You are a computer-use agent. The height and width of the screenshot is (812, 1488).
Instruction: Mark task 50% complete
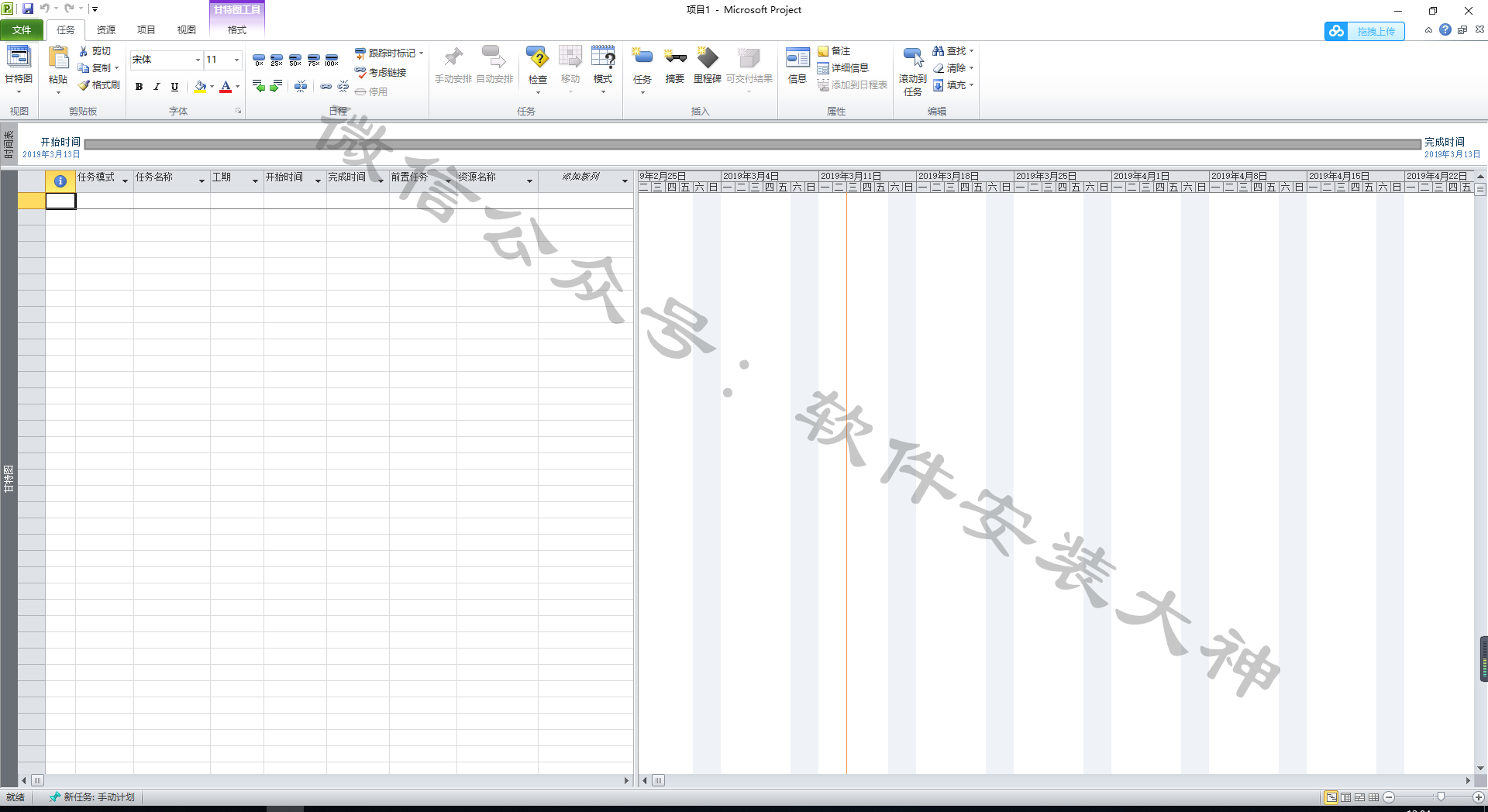click(295, 60)
